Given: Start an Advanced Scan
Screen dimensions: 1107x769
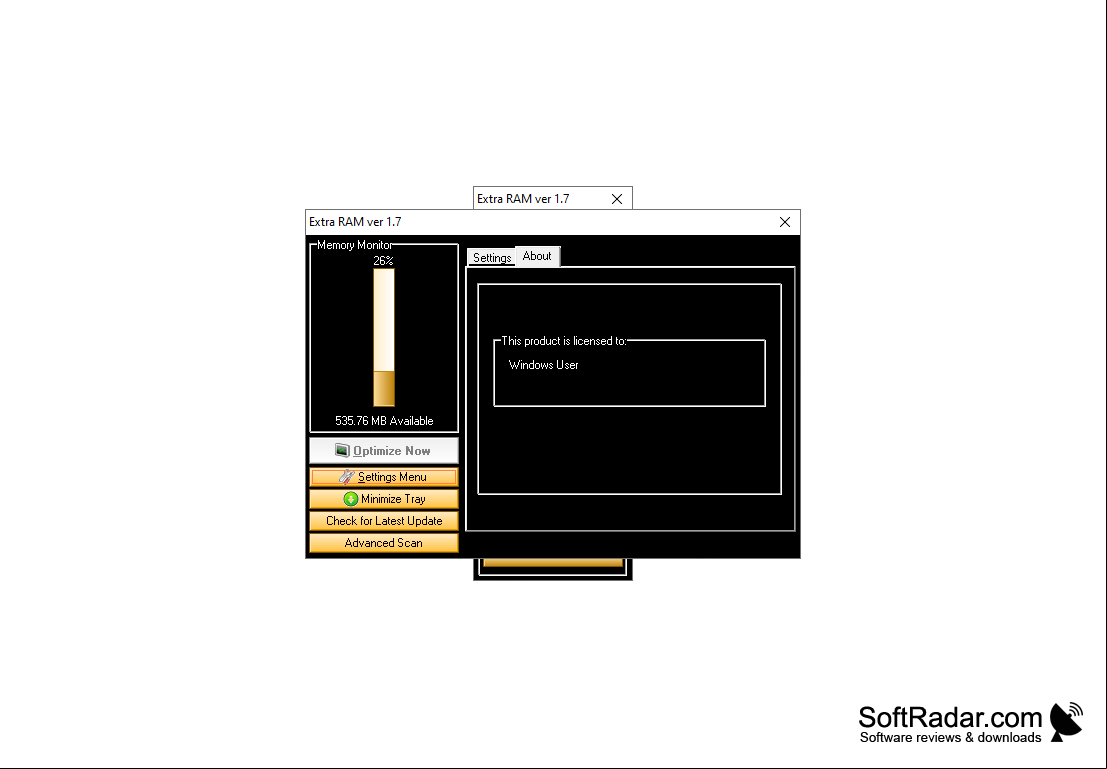Looking at the screenshot, I should [383, 543].
